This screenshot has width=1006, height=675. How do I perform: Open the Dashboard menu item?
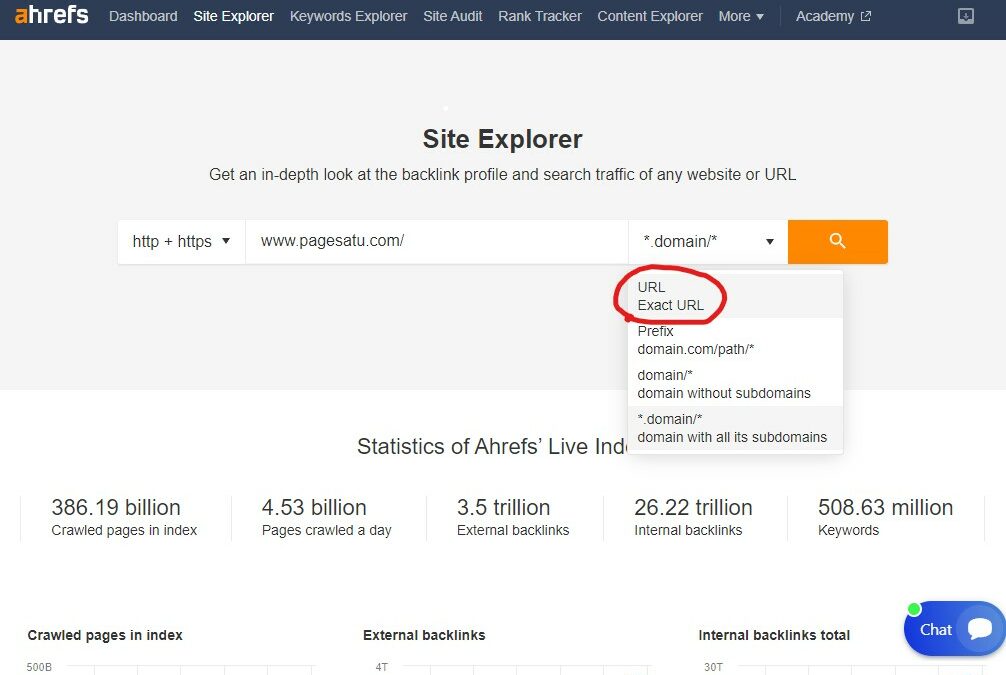pyautogui.click(x=143, y=16)
